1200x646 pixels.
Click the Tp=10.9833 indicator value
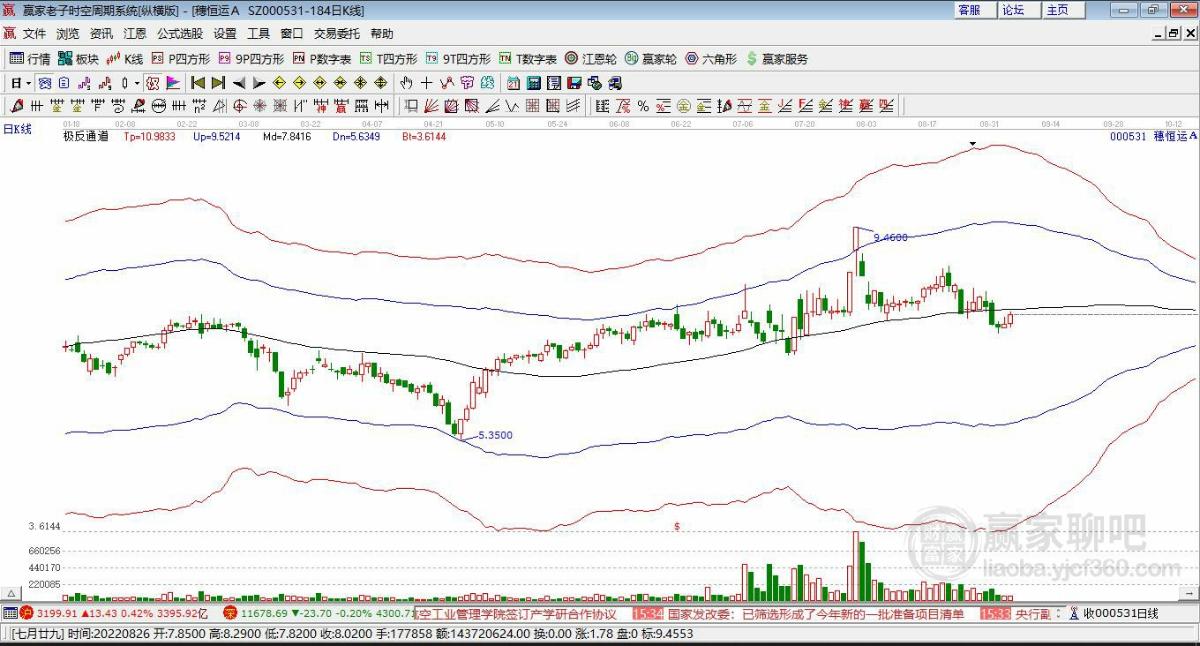(x=149, y=136)
